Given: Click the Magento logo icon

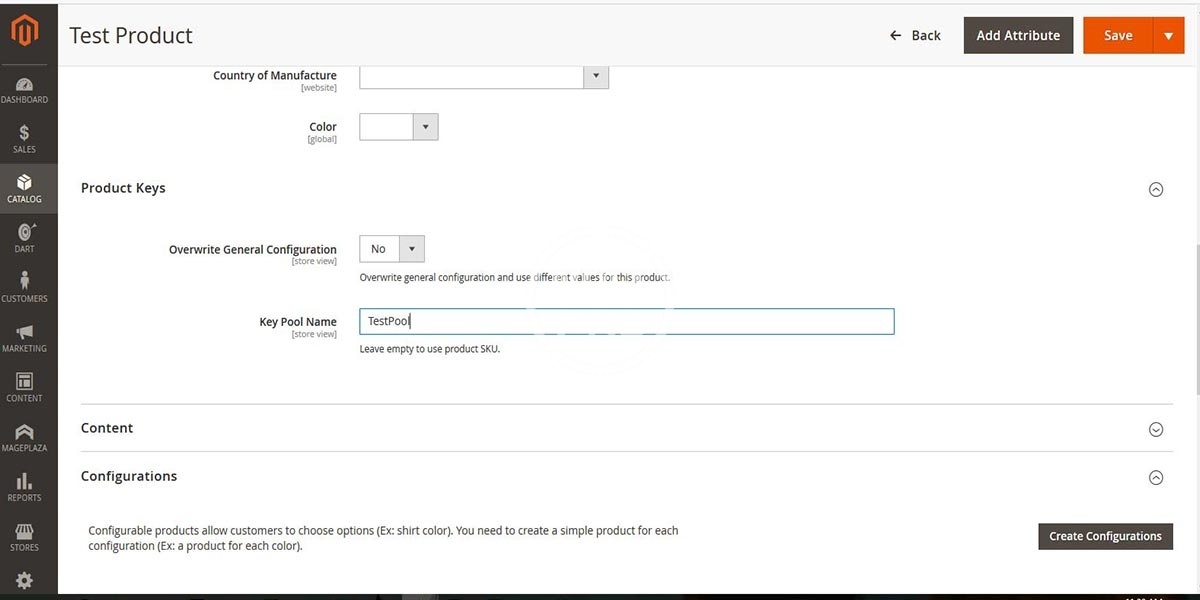Looking at the screenshot, I should [24, 32].
